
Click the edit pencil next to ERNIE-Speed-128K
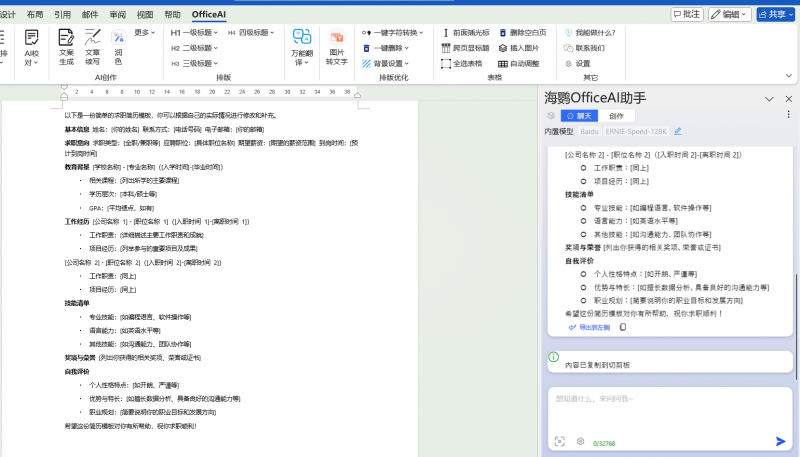click(678, 131)
